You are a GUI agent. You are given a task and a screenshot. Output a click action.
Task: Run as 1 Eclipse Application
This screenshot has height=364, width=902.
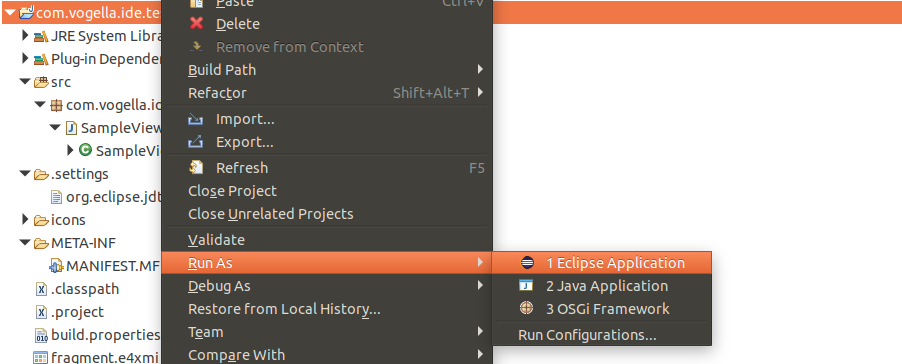(602, 263)
